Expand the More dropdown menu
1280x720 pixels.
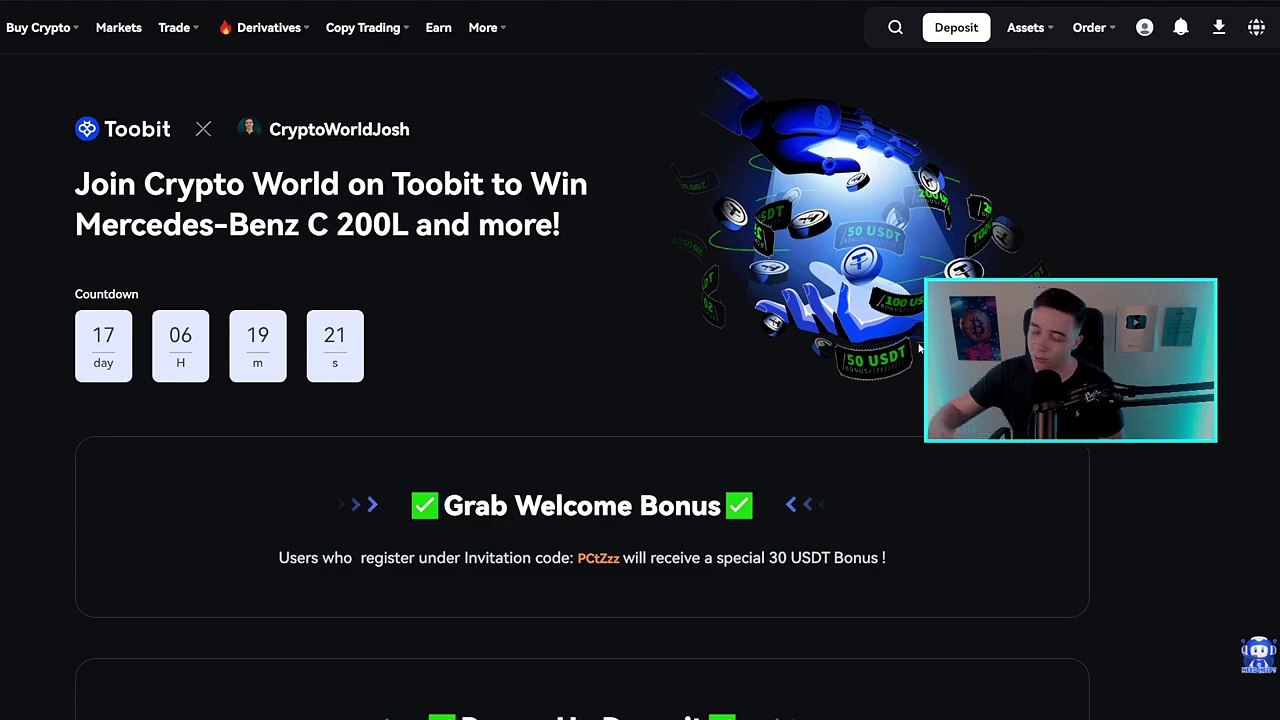tap(487, 28)
